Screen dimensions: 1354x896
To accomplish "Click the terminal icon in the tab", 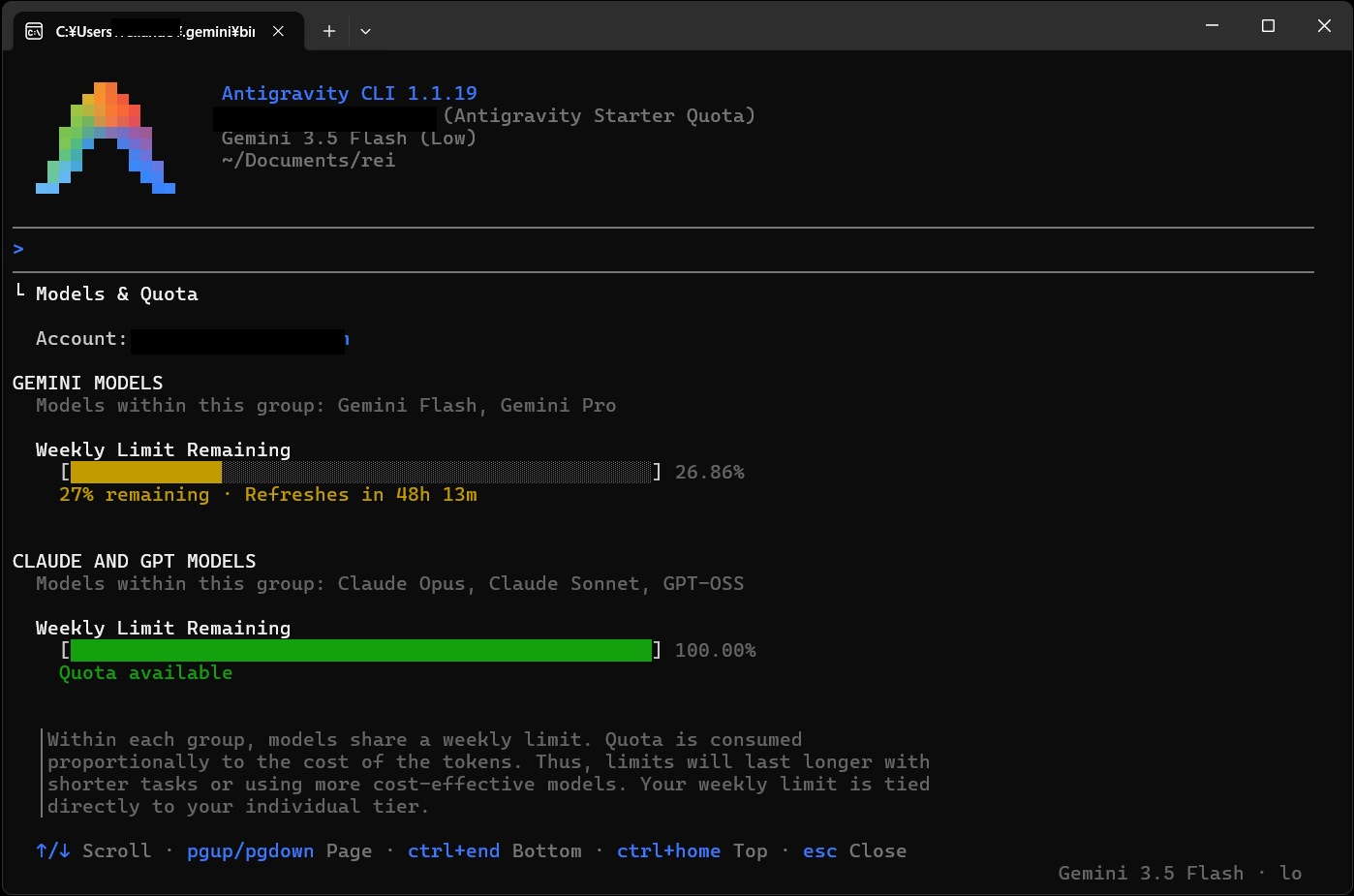I will point(34,31).
